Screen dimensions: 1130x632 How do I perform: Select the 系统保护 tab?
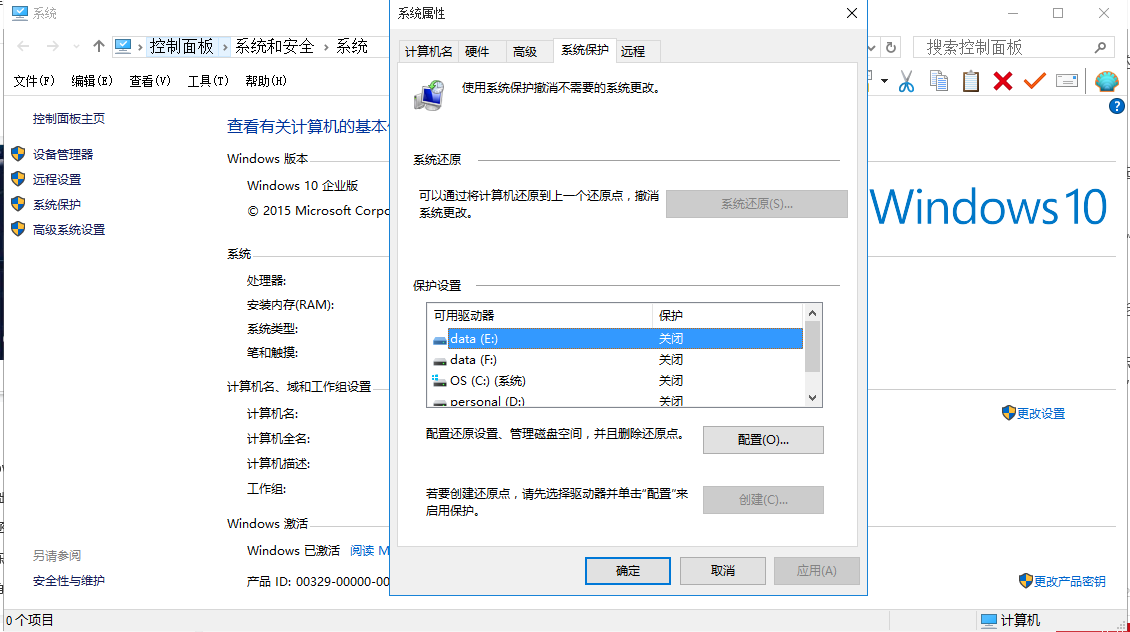[x=584, y=50]
